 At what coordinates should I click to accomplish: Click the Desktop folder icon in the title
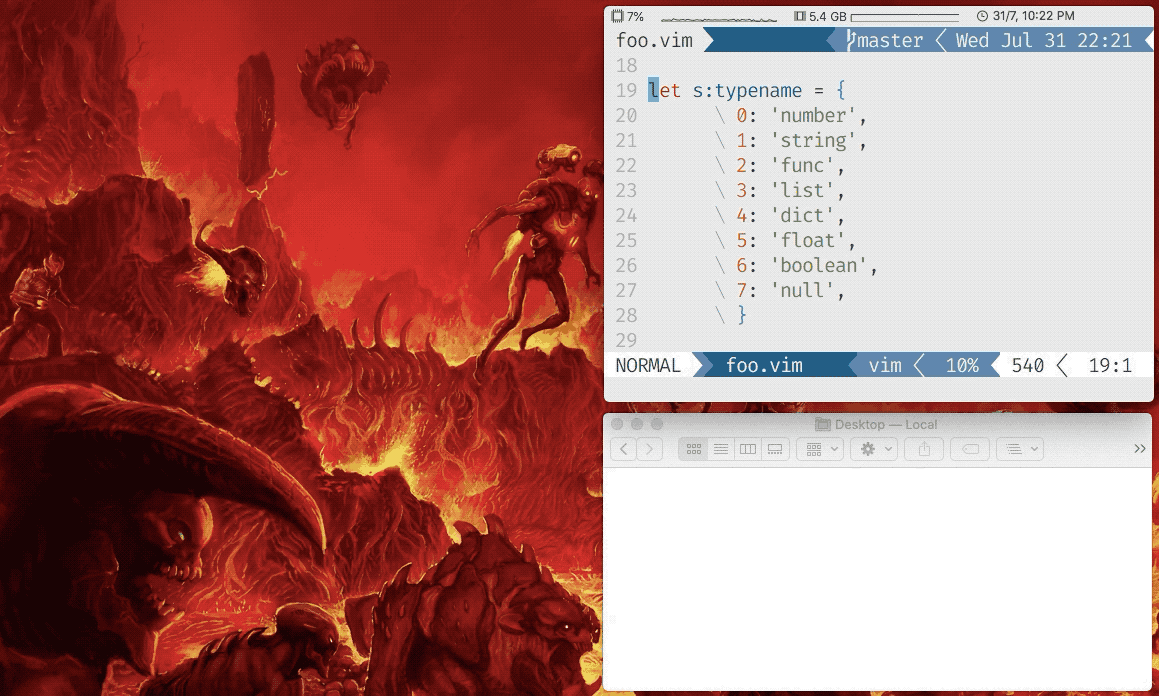(x=823, y=424)
